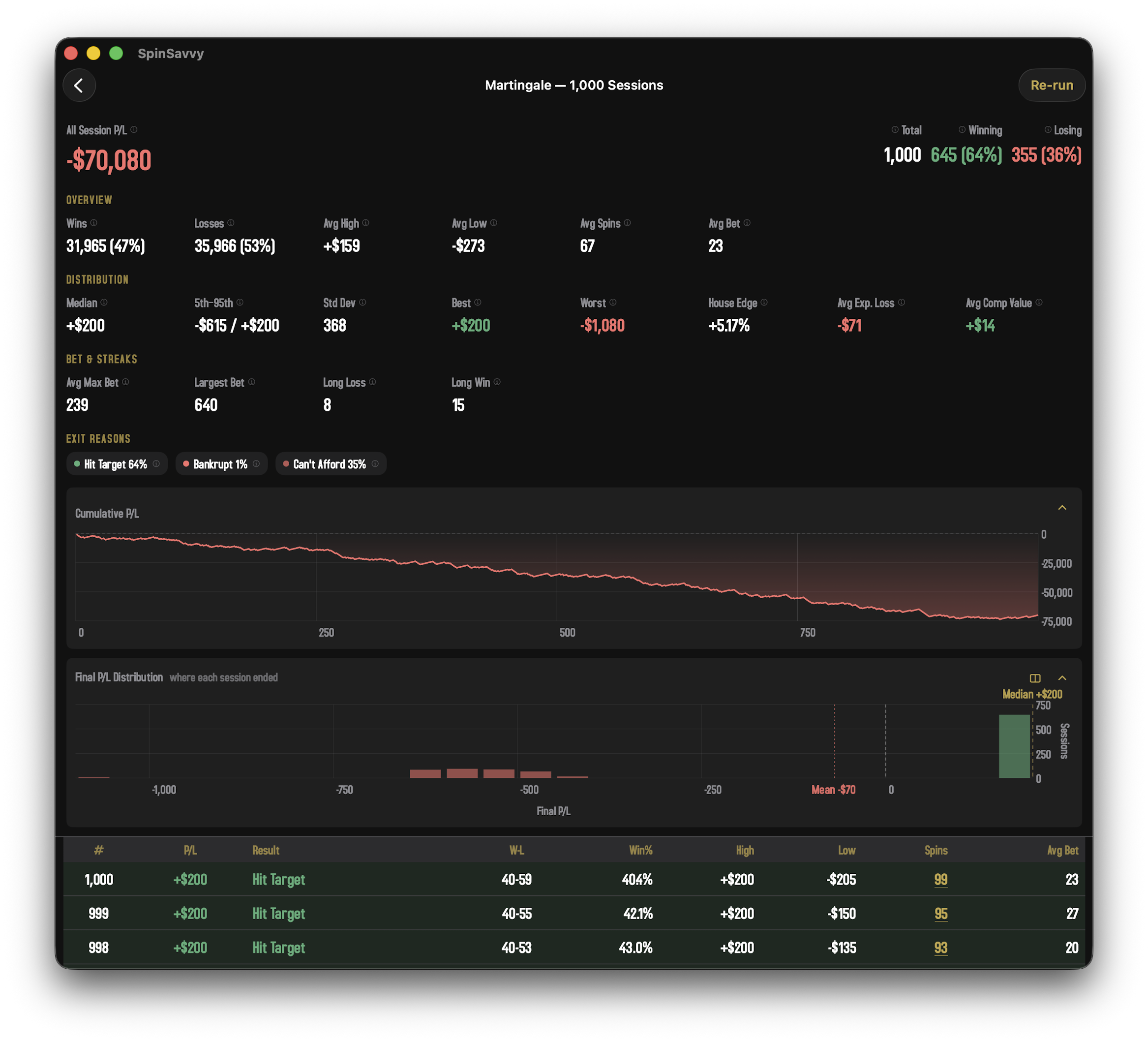Open info icon beside Best
1148x1042 pixels.
(478, 303)
